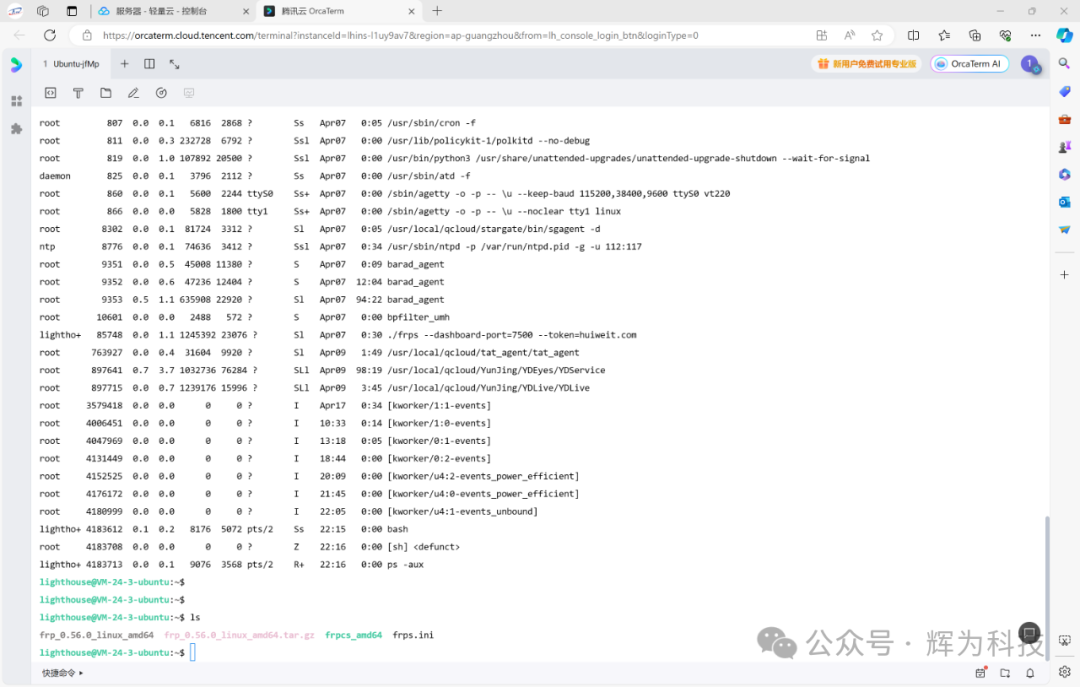The height and width of the screenshot is (687, 1080).
Task: Toggle the favorites star in address bar
Action: point(876,34)
